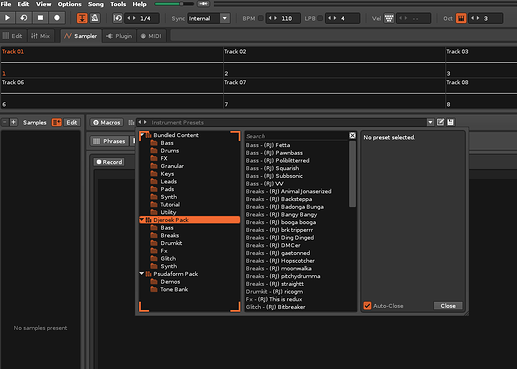Open the Options menu
The height and width of the screenshot is (369, 517).
(69, 4)
